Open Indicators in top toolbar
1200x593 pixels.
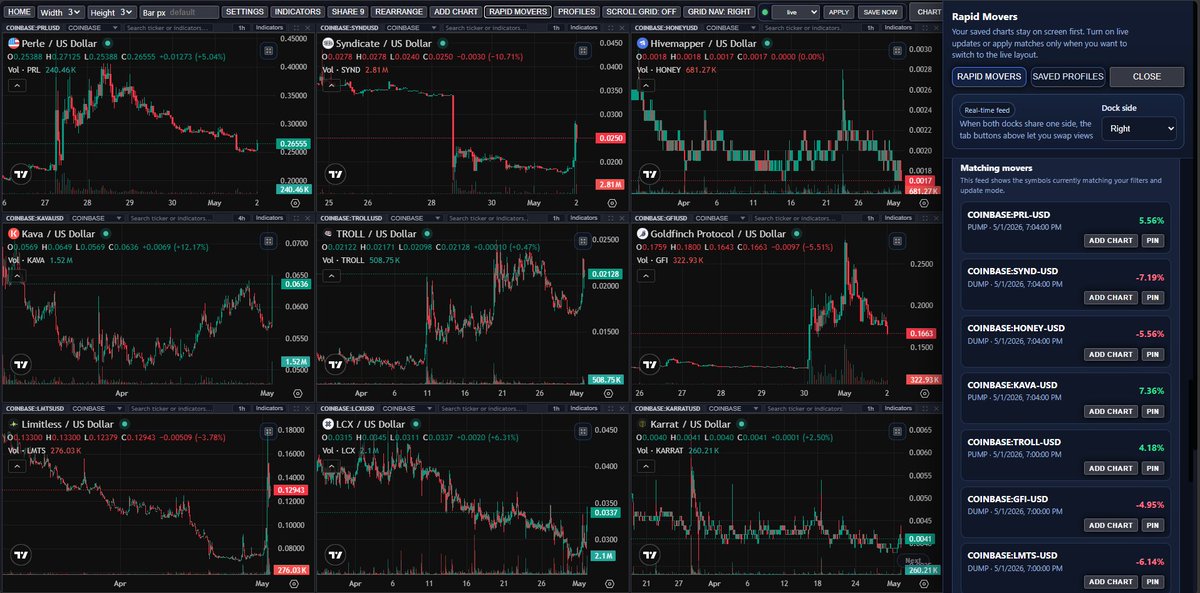tap(297, 12)
